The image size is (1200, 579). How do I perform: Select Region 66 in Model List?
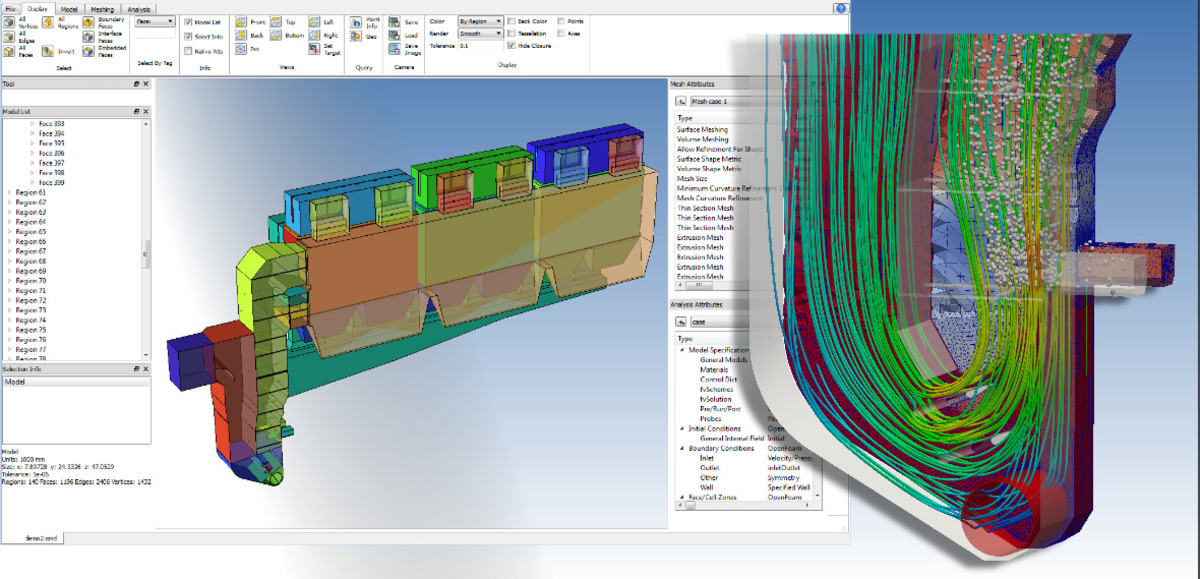(x=30, y=242)
